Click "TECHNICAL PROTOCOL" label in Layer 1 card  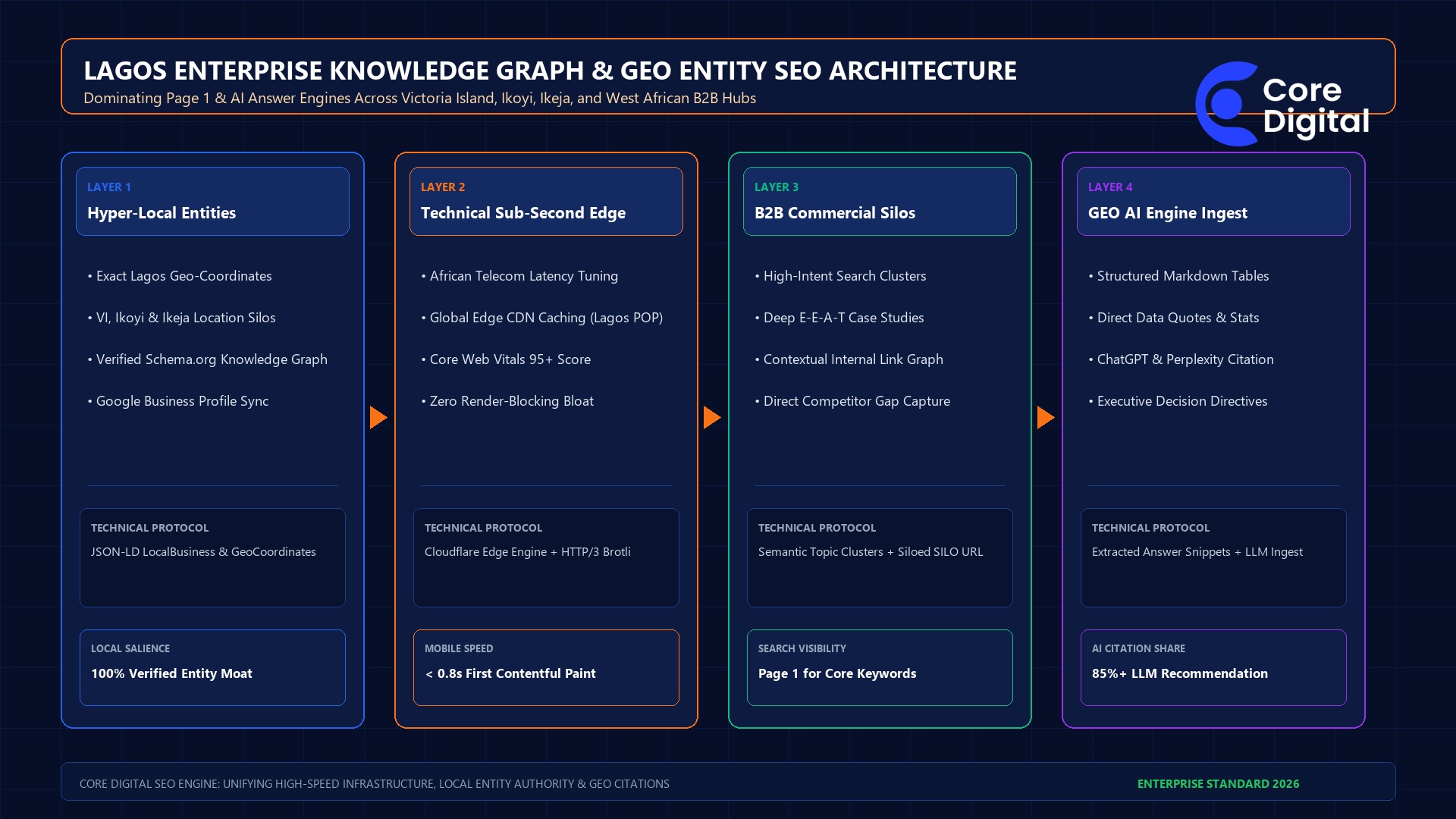[149, 528]
